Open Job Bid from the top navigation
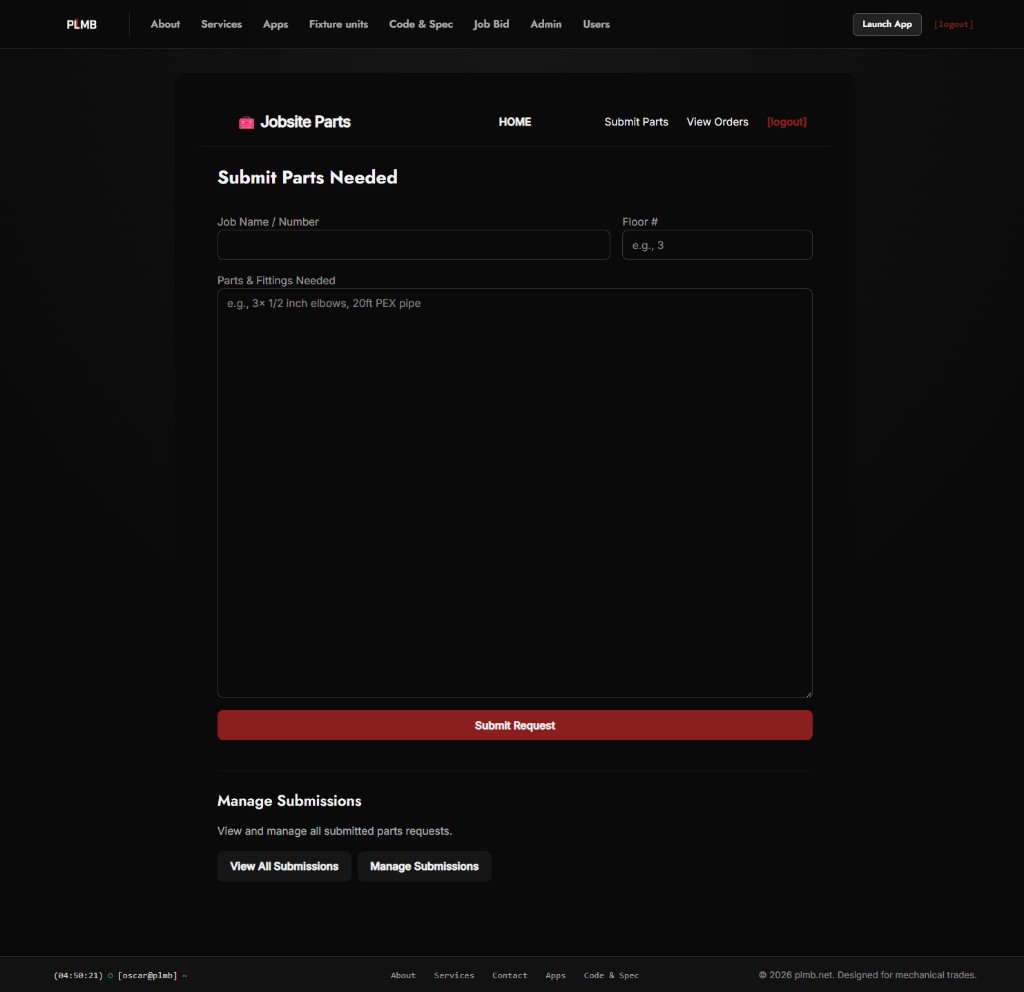The image size is (1024, 992). click(491, 24)
